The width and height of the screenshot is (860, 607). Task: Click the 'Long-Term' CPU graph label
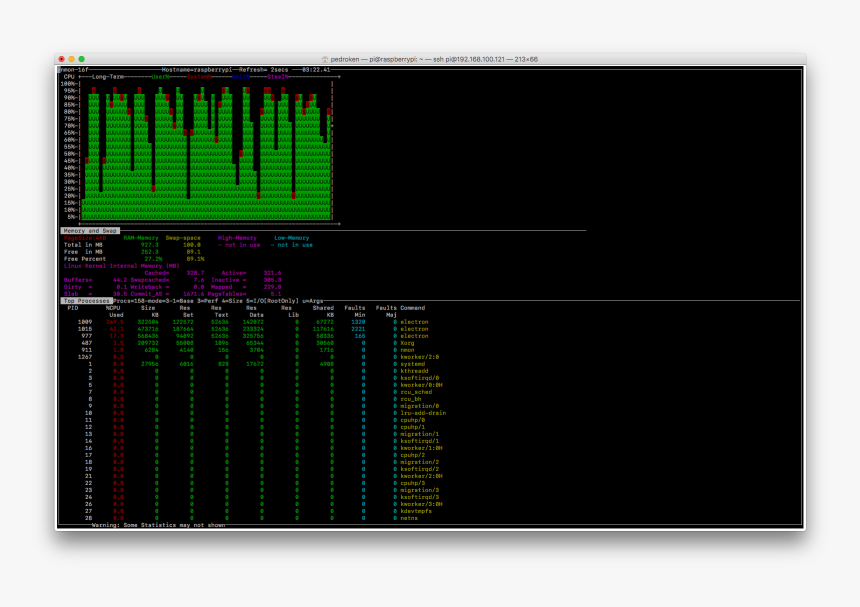[108, 77]
